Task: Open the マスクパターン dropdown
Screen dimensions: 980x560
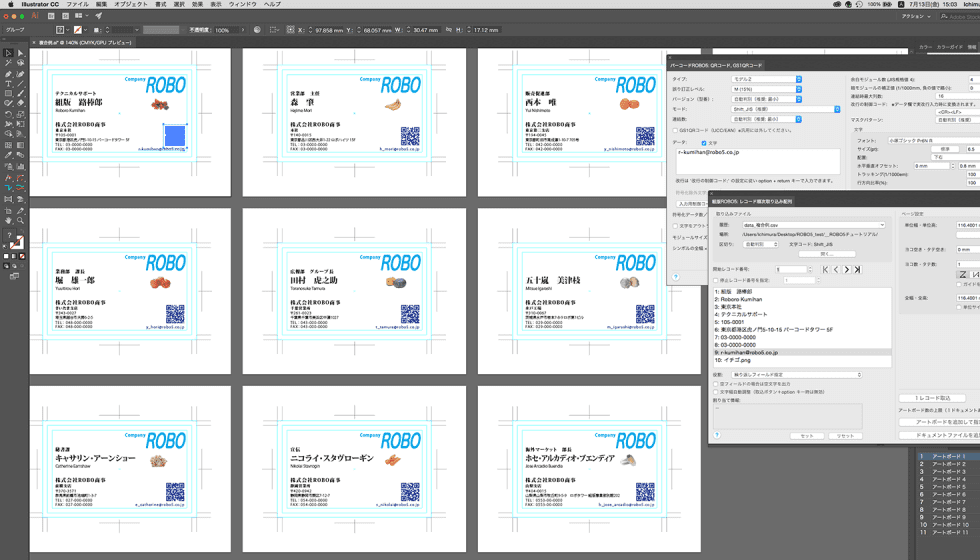Action: click(x=958, y=119)
